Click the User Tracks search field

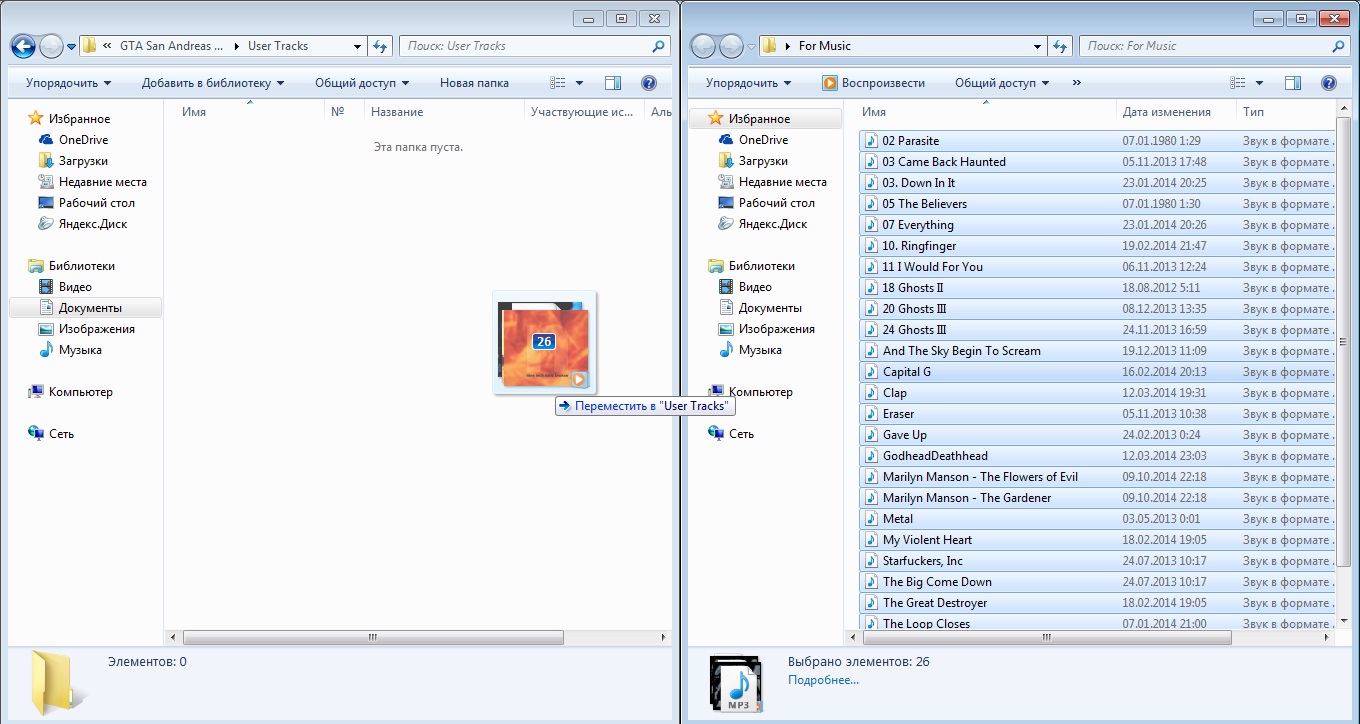pyautogui.click(x=534, y=46)
